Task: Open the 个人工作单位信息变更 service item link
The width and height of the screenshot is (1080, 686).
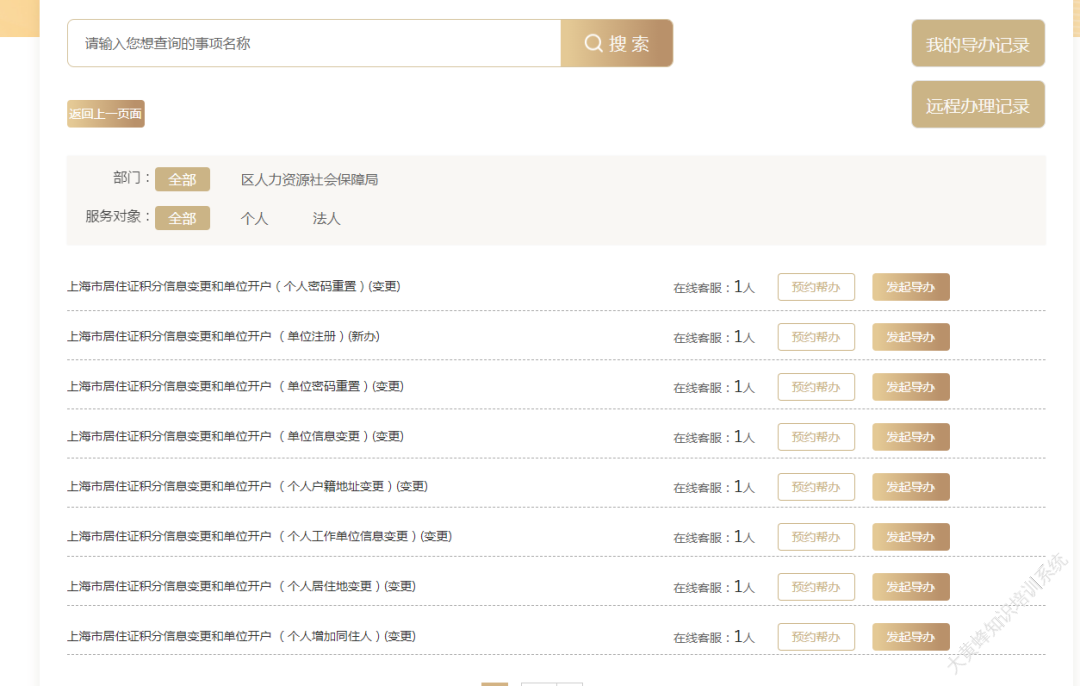Action: pos(259,536)
